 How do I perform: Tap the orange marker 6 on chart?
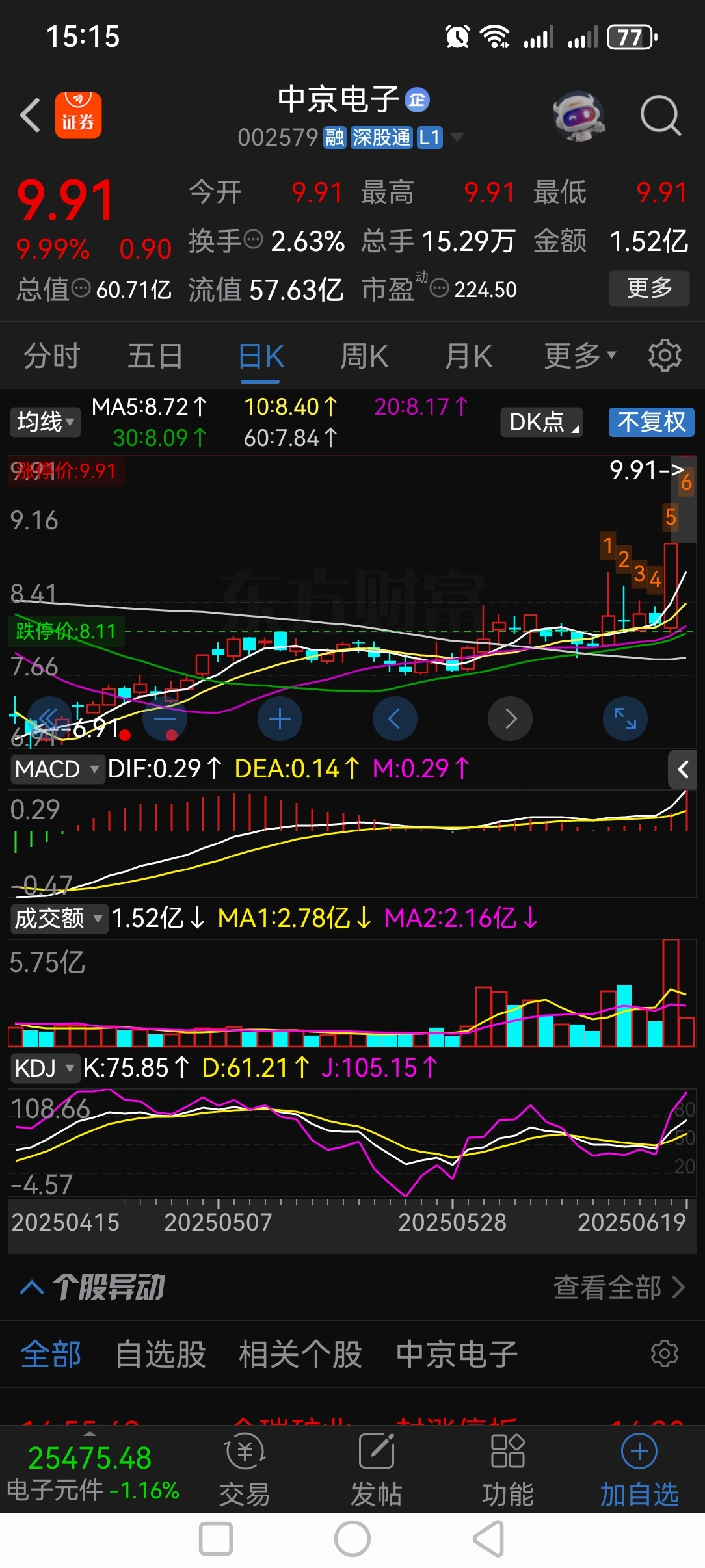point(686,482)
